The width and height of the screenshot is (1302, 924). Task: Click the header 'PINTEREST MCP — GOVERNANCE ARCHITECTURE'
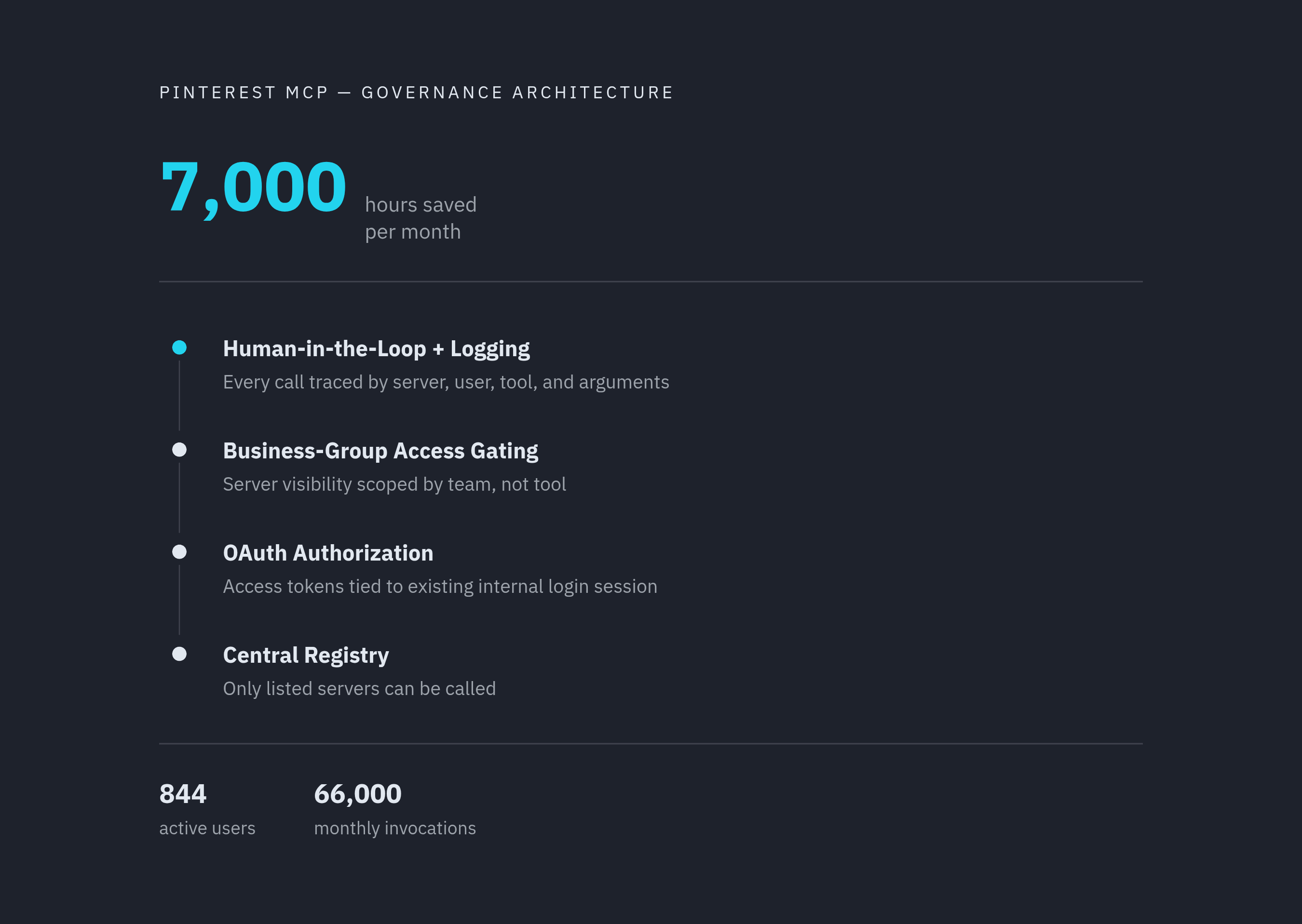click(417, 93)
